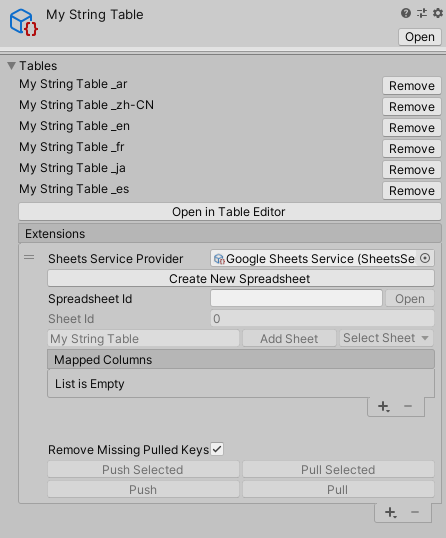Viewport: 446px width, 538px height.
Task: Open the Select Sheet dropdown
Action: (x=386, y=338)
